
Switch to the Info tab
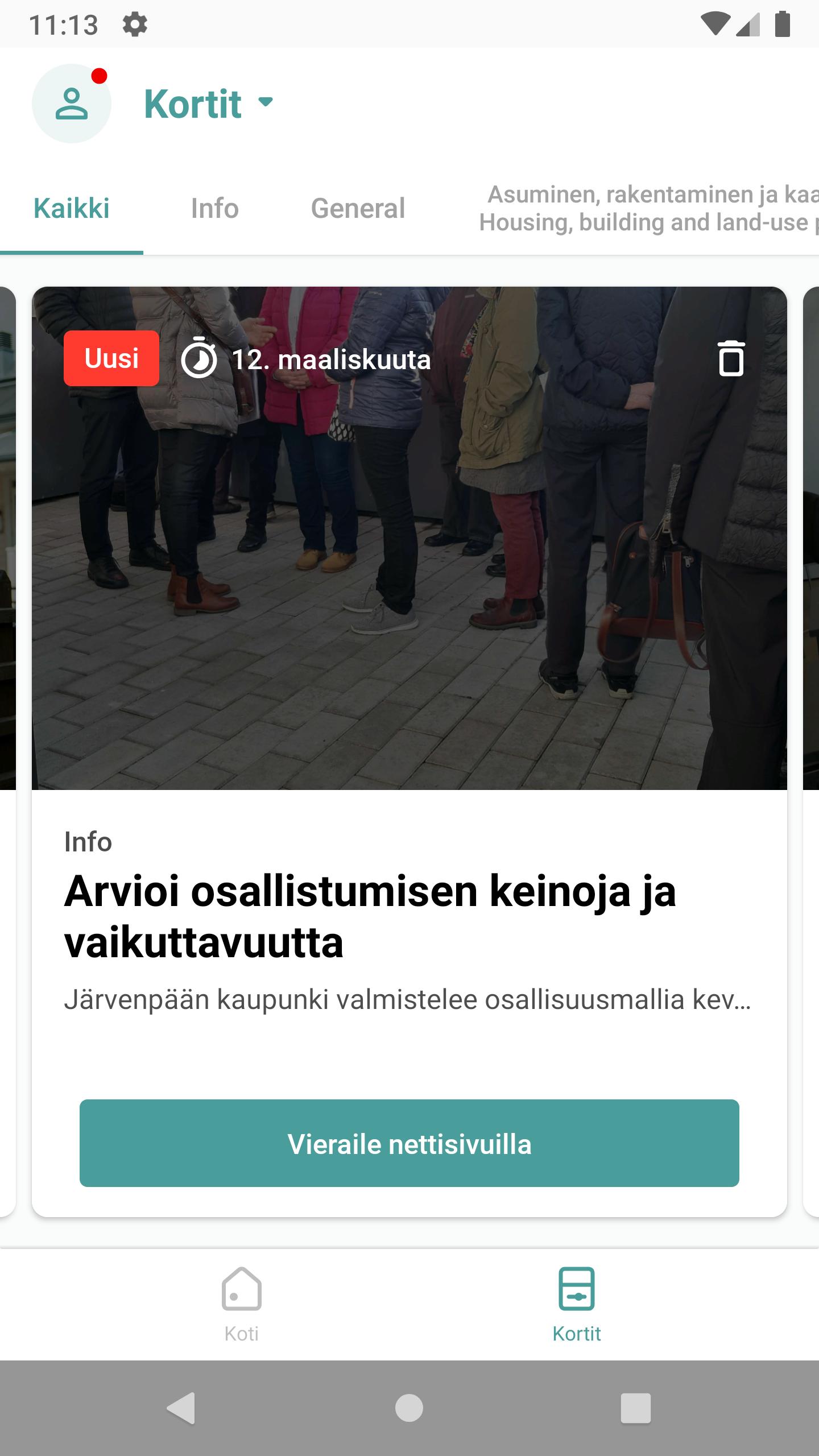214,208
